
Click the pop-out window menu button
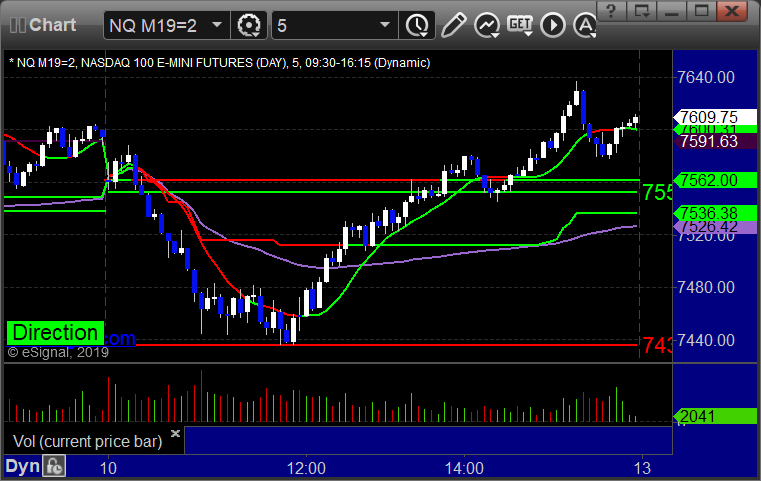642,11
